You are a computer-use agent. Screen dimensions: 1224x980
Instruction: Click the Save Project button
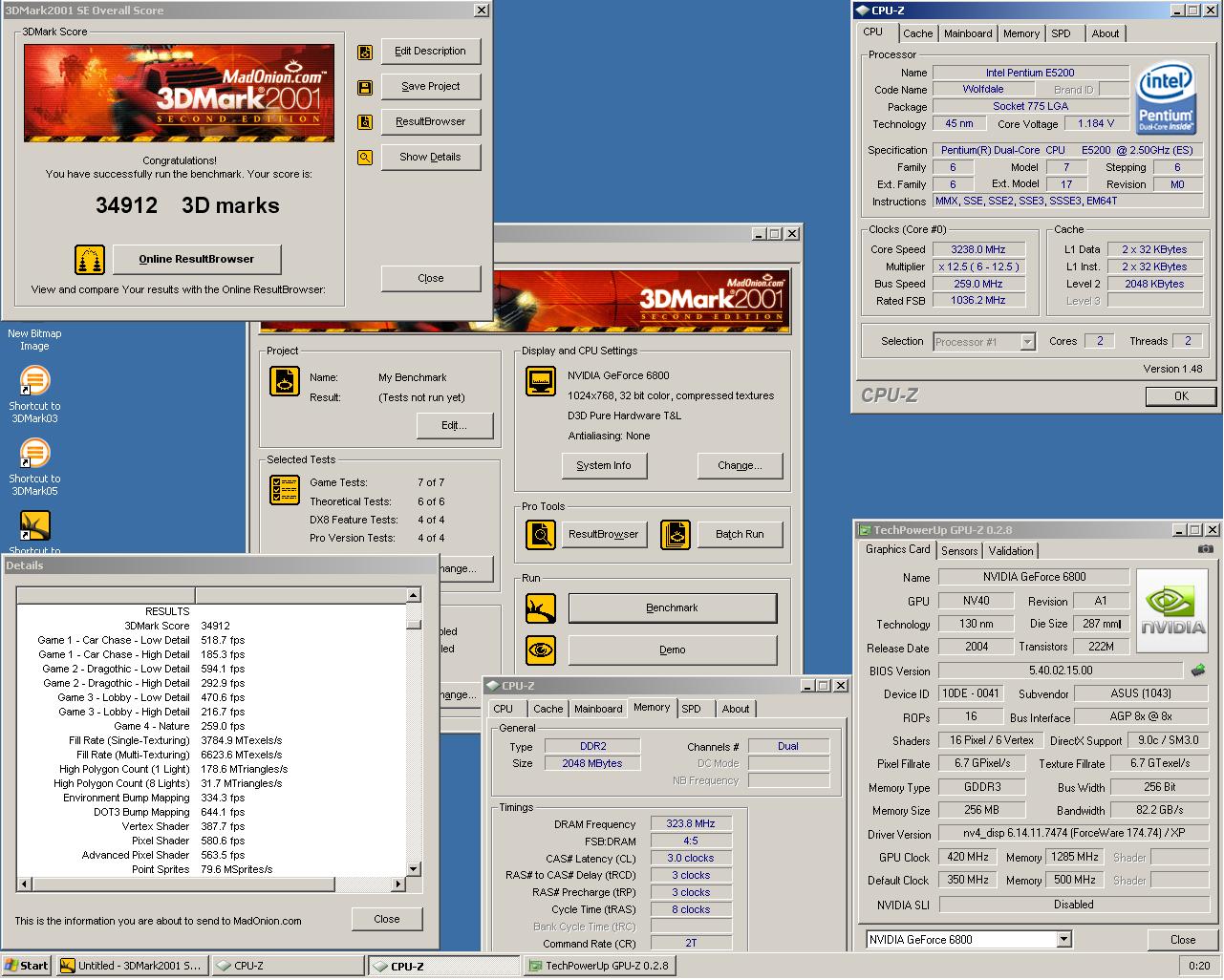[431, 87]
